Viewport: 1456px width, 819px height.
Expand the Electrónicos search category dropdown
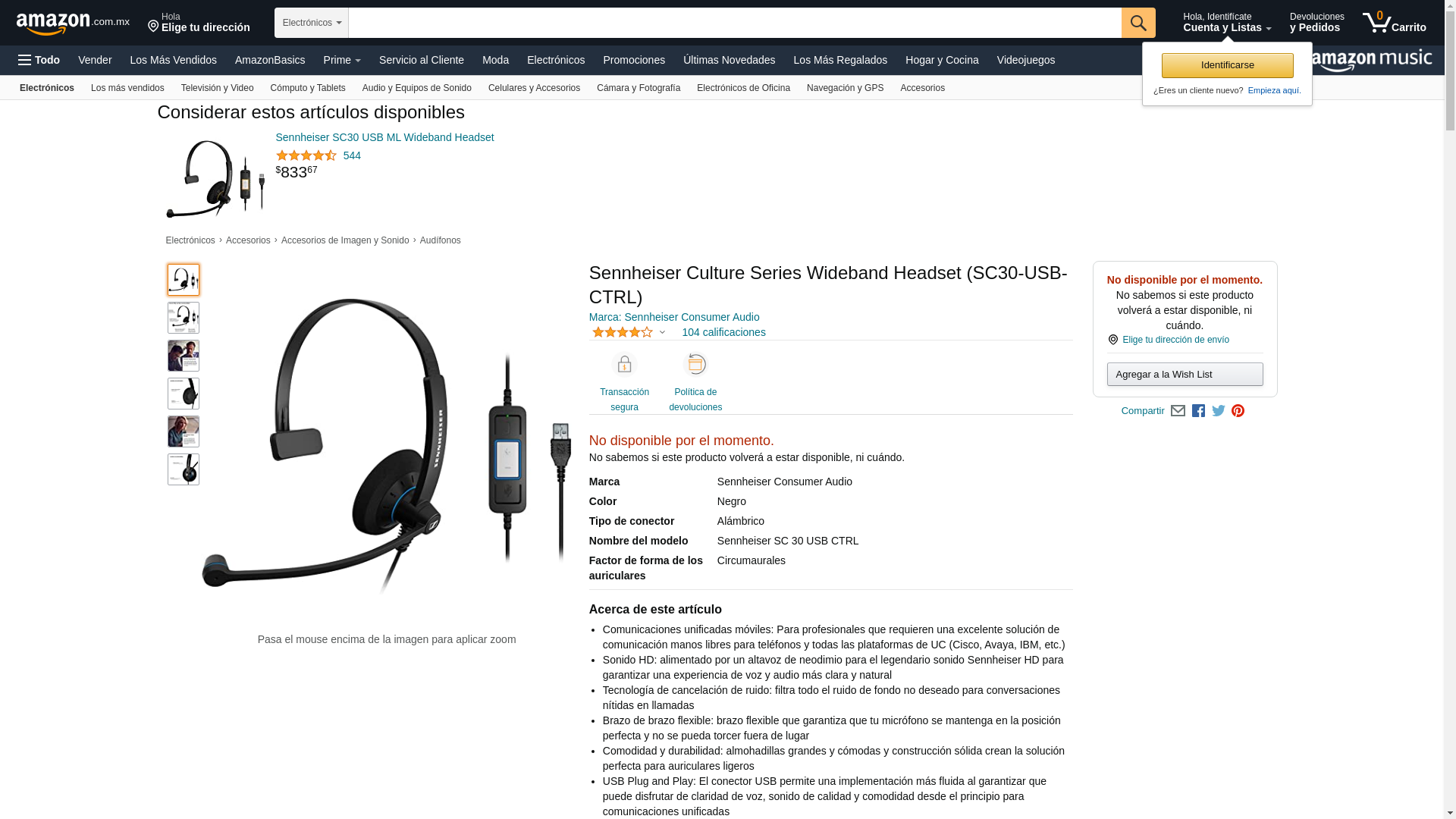312,23
